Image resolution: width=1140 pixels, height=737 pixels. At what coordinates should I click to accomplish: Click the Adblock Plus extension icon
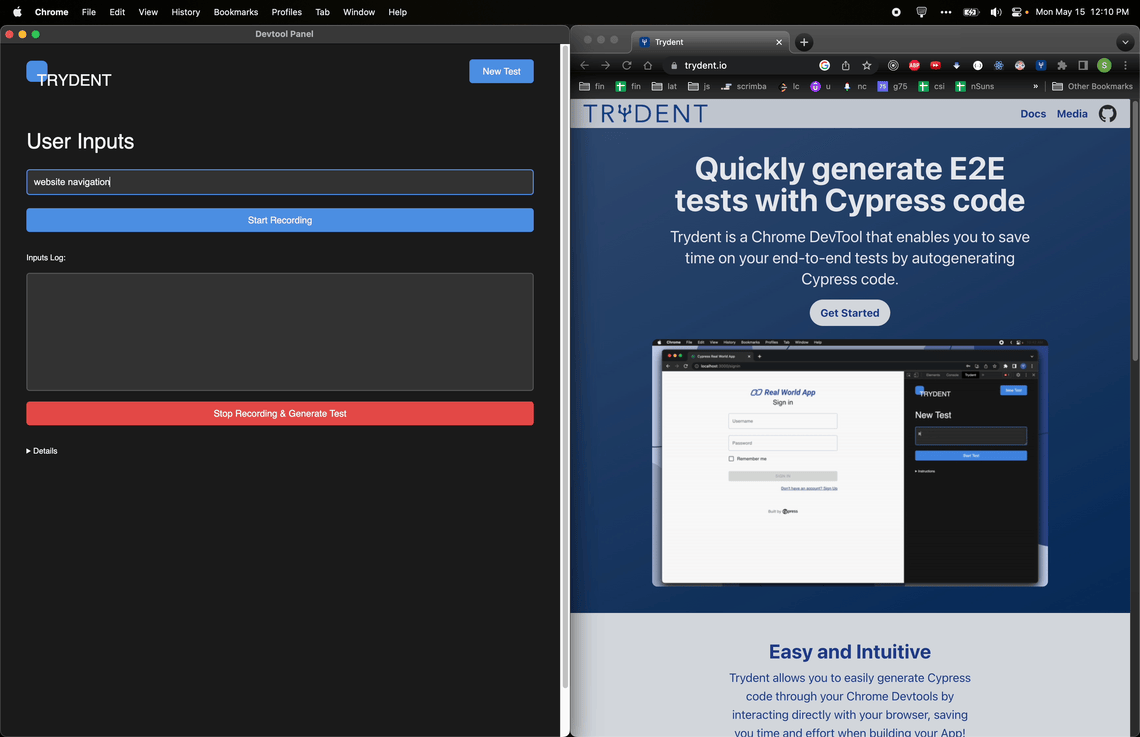pyautogui.click(x=914, y=65)
